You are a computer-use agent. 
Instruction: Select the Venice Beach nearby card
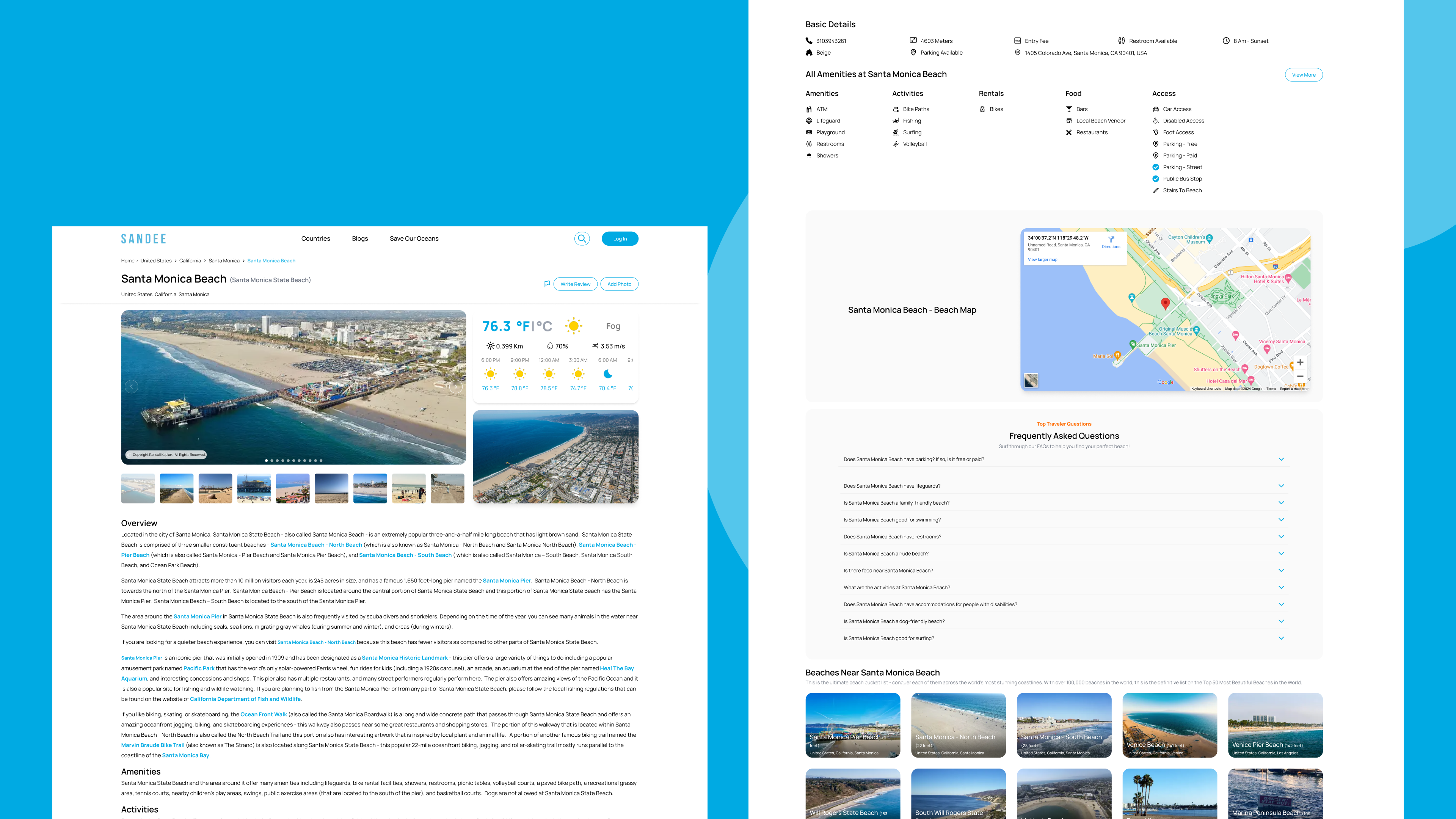[1169, 725]
